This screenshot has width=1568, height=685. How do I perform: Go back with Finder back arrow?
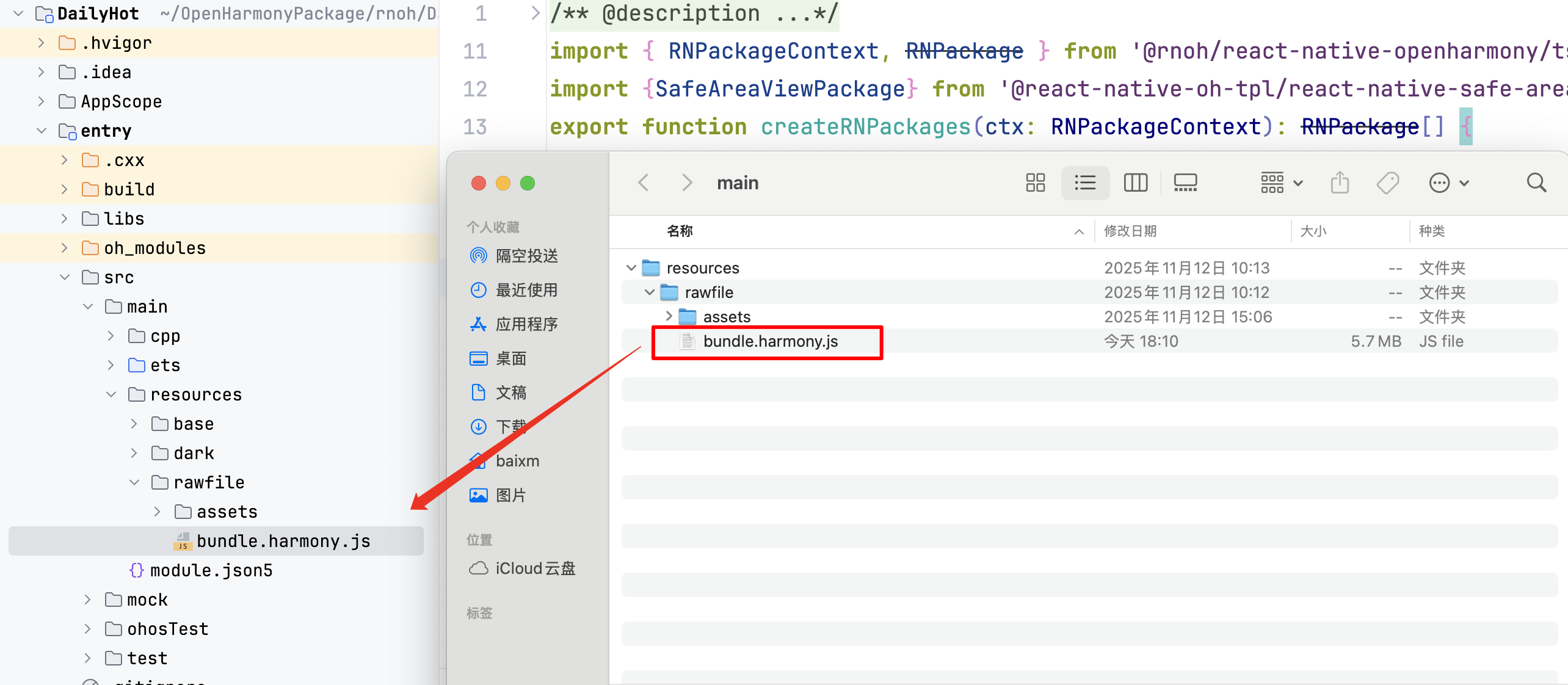coord(643,183)
